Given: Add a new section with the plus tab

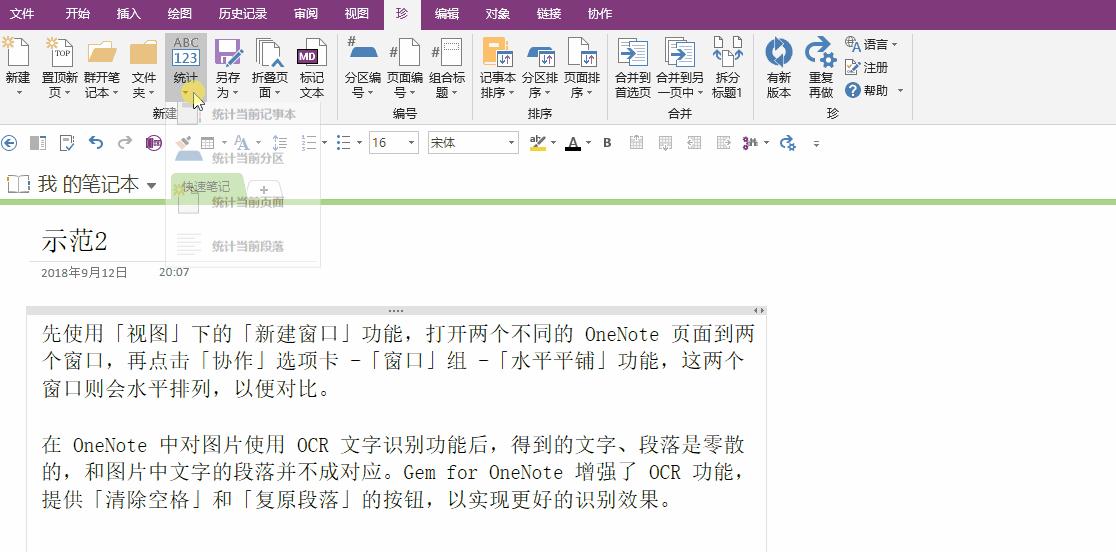Looking at the screenshot, I should pyautogui.click(x=263, y=190).
